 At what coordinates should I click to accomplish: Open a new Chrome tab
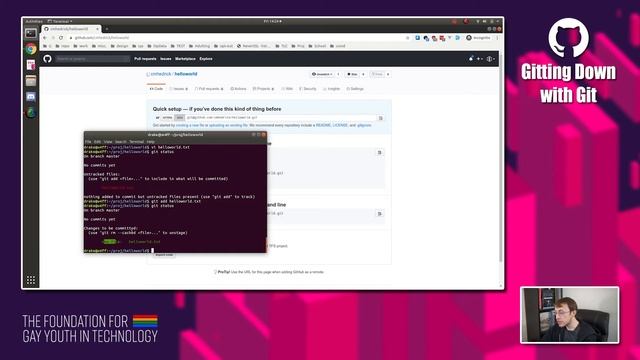107,29
